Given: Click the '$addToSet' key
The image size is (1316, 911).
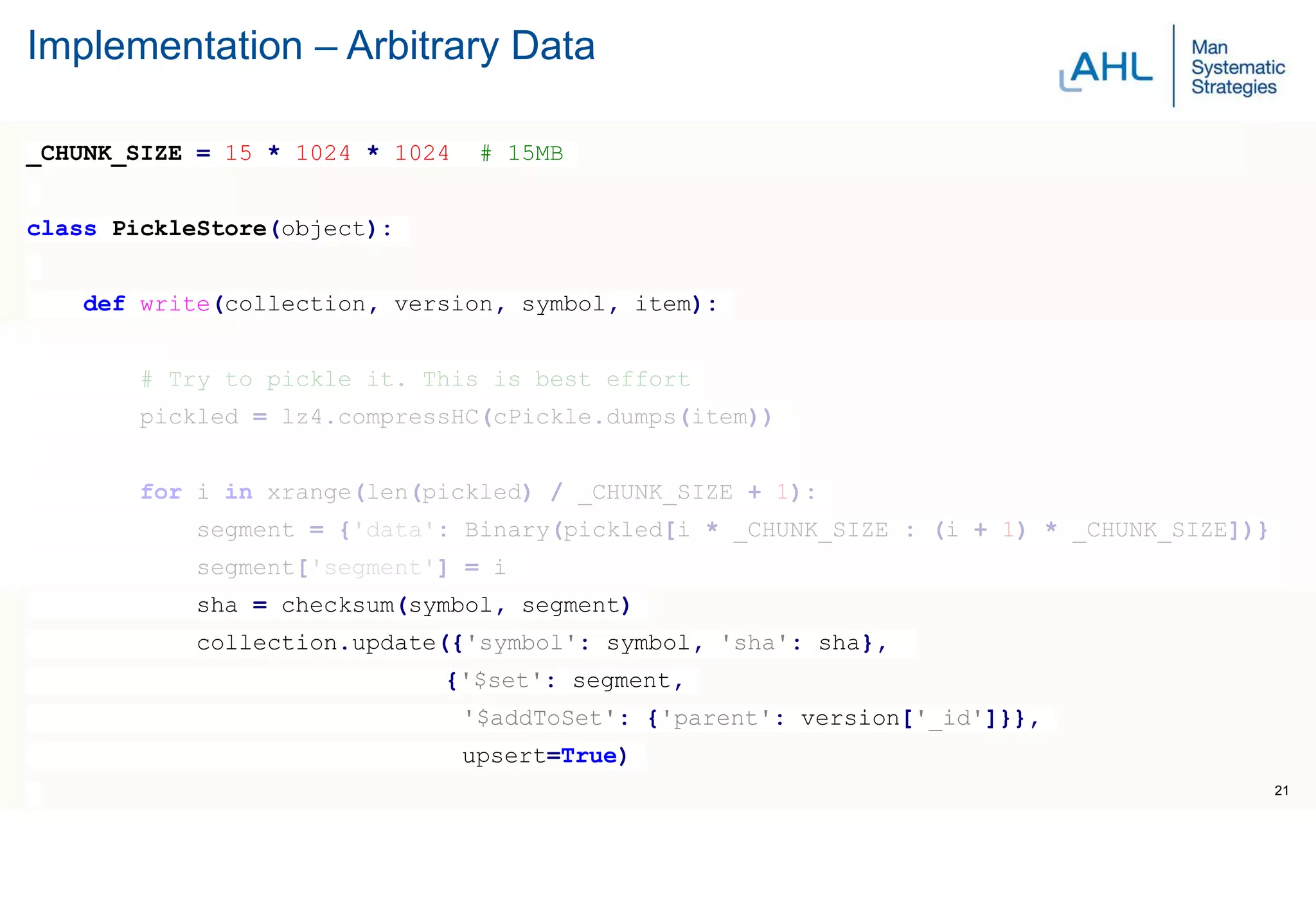Looking at the screenshot, I should [x=540, y=718].
